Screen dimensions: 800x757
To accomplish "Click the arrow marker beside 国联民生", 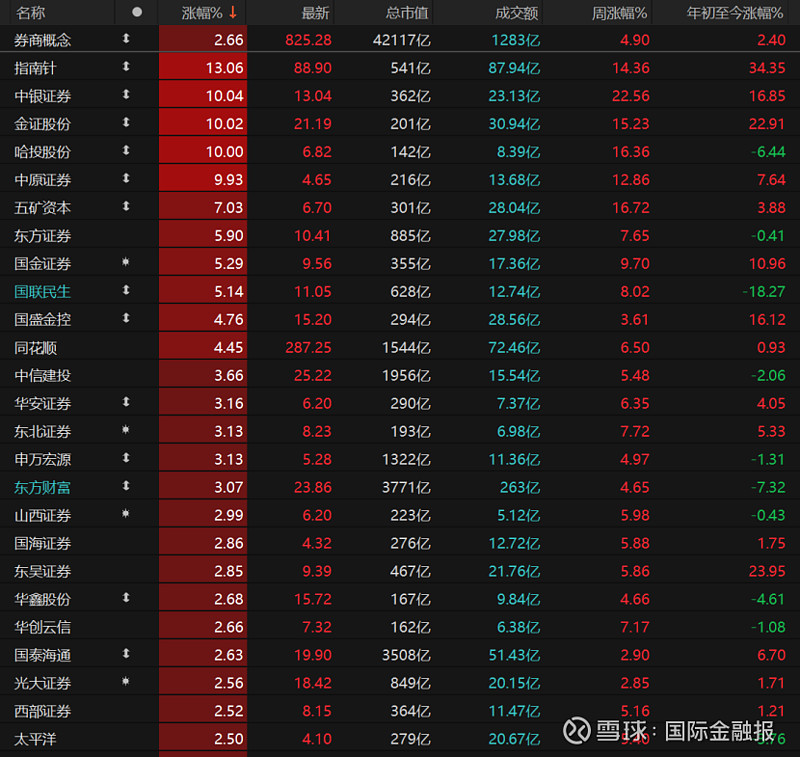I will [126, 290].
